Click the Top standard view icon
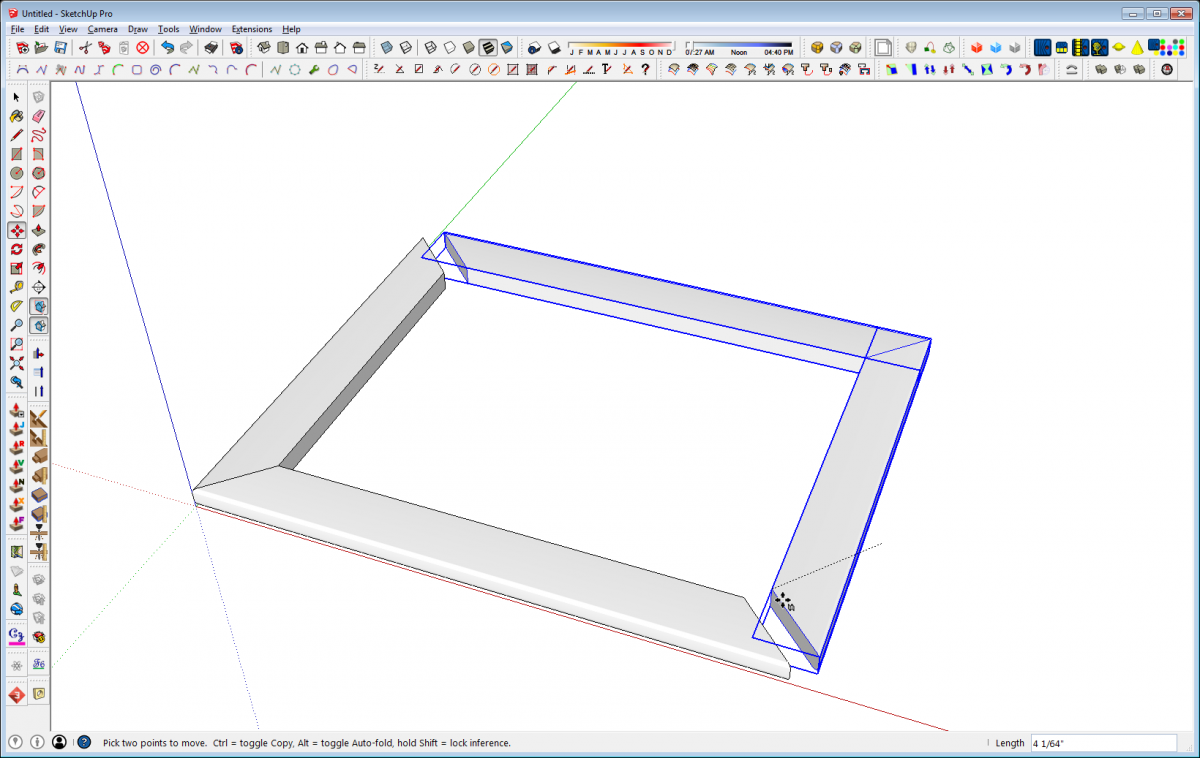The height and width of the screenshot is (758, 1200). click(281, 48)
